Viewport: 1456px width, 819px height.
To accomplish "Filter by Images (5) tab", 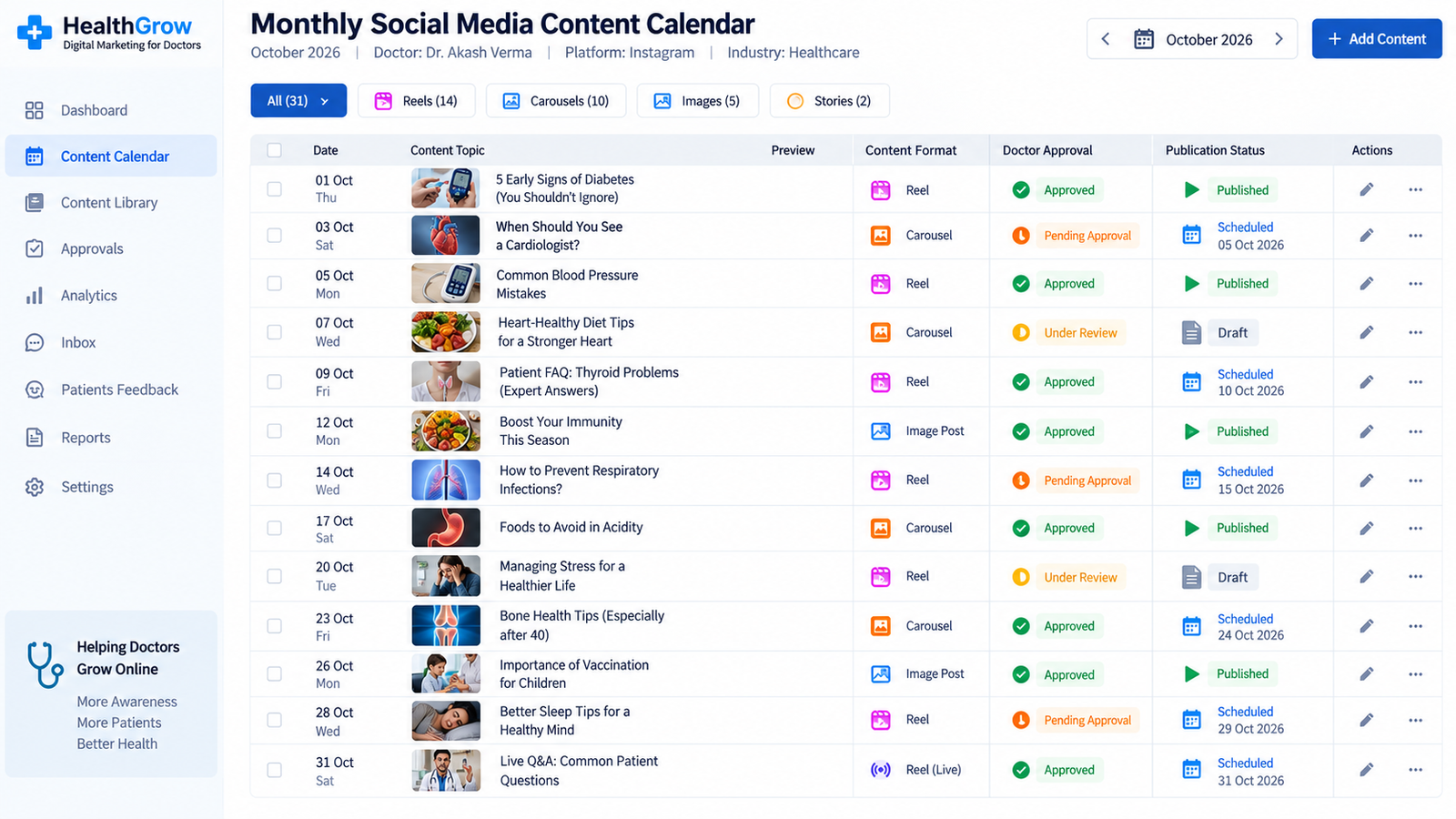I will [697, 101].
